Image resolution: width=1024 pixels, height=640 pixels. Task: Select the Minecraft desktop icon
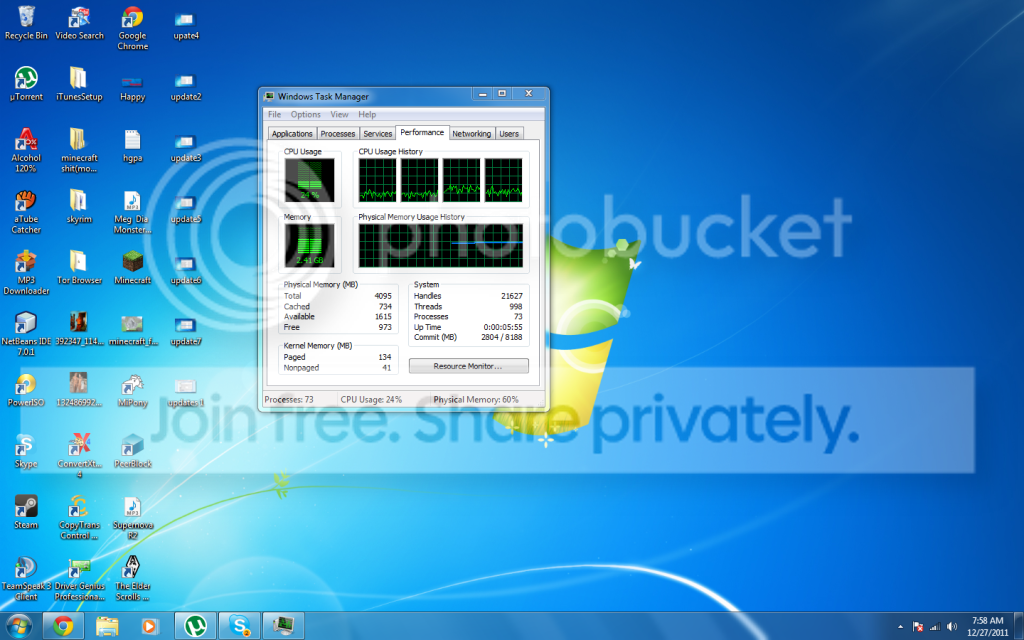(133, 268)
